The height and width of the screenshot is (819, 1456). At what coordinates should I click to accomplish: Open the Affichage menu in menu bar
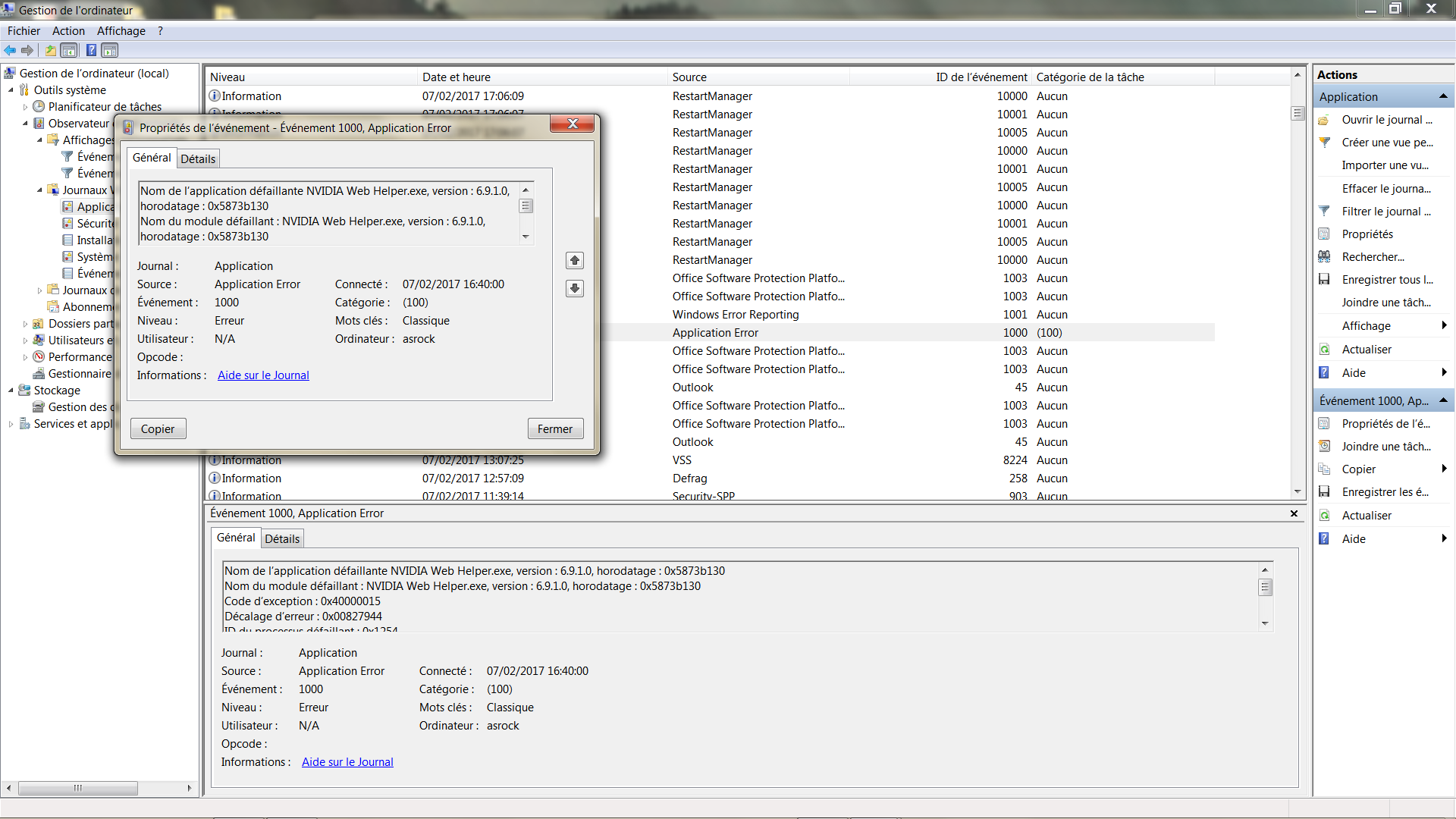(121, 31)
